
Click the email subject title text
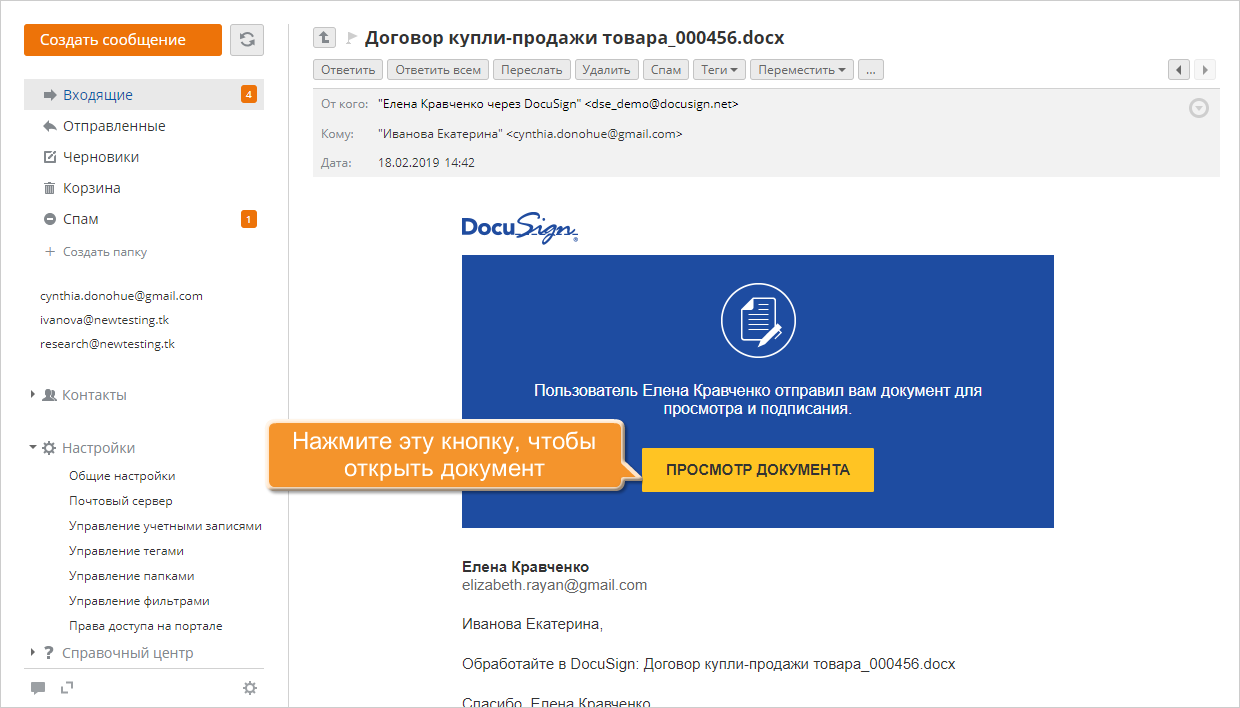pos(575,38)
